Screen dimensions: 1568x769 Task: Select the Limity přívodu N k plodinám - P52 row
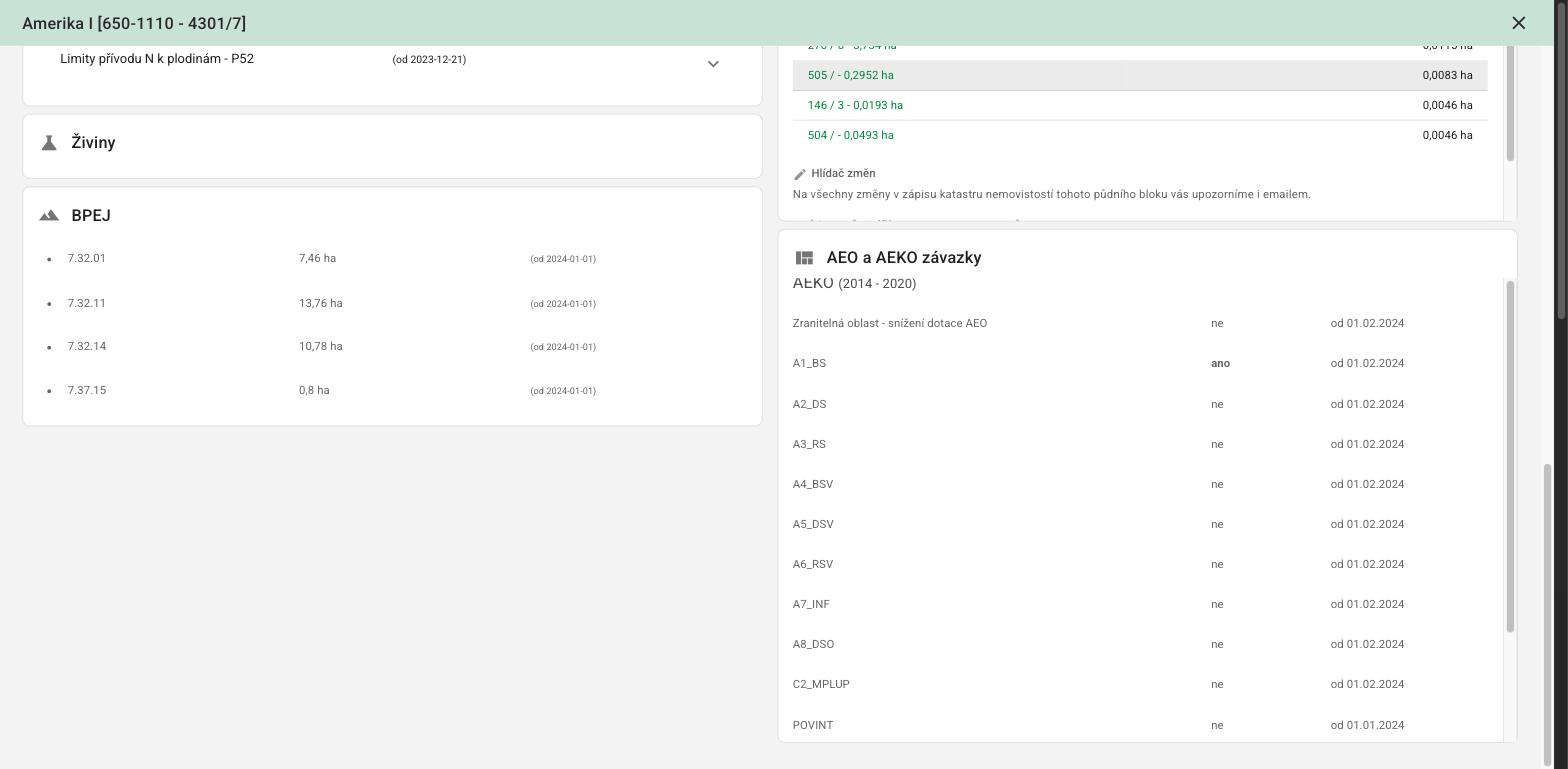tap(392, 62)
